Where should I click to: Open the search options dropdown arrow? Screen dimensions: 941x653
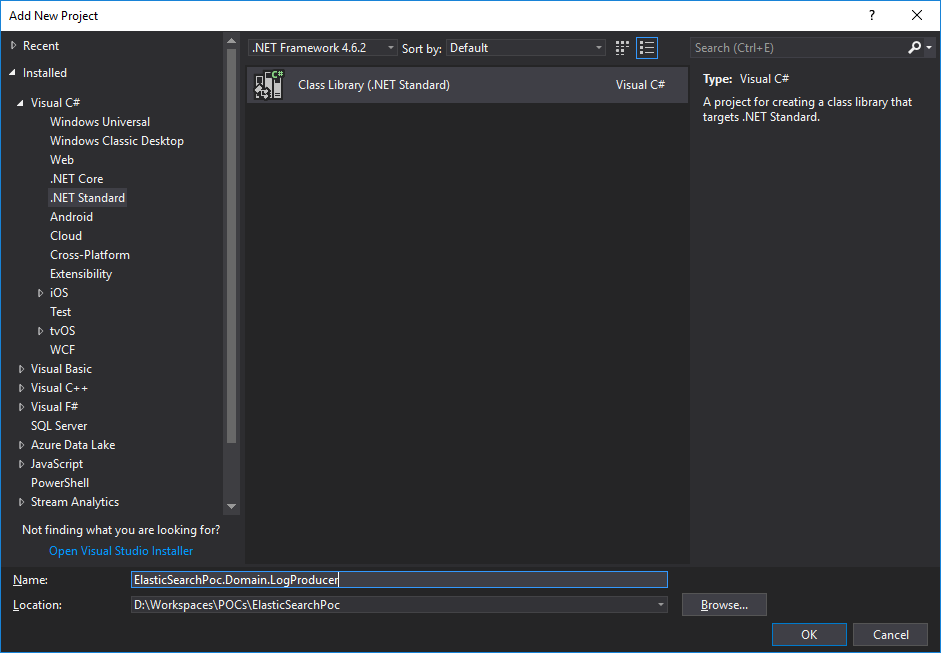tap(928, 47)
